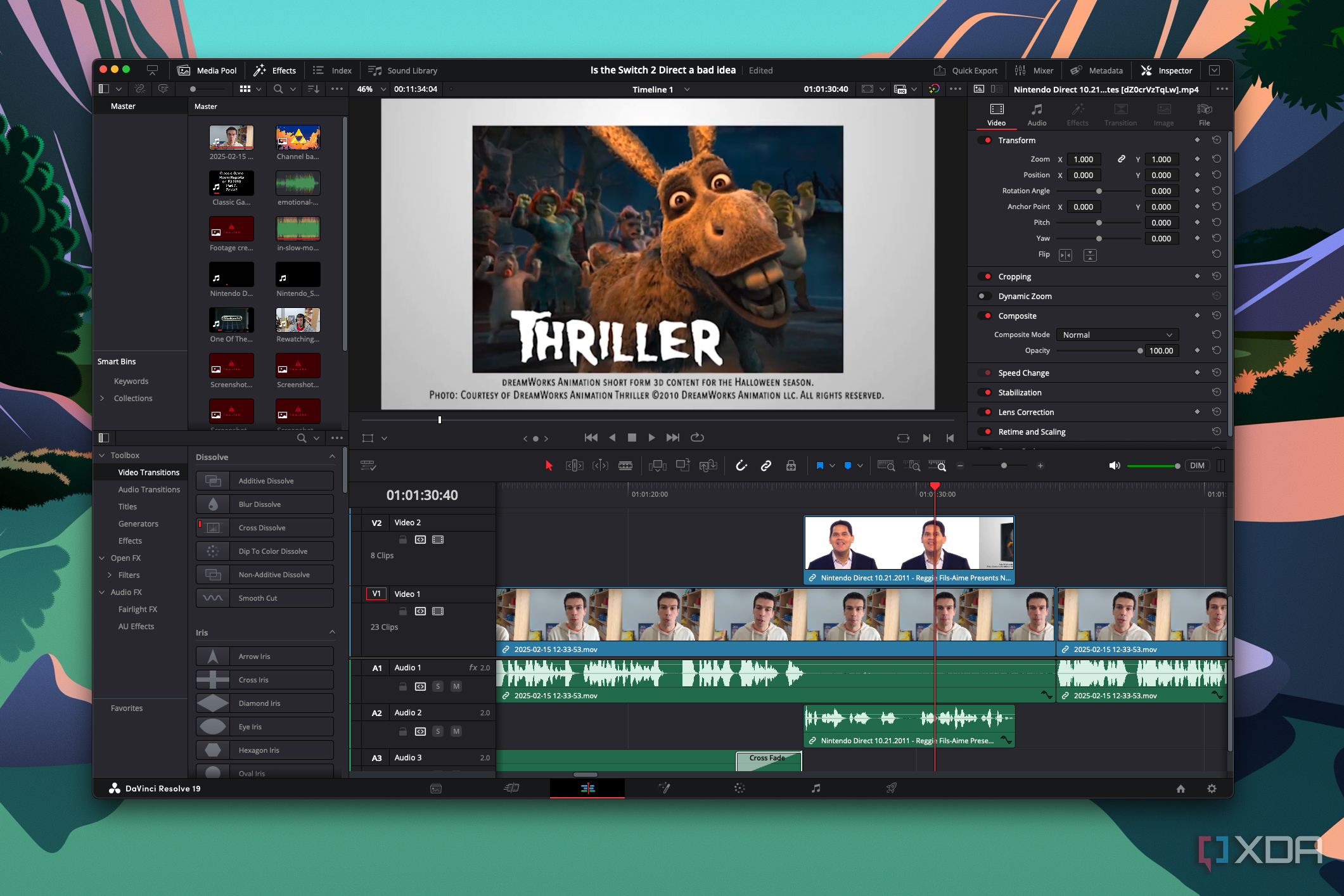
Task: Click the Overwrite Clip icon
Action: click(682, 466)
